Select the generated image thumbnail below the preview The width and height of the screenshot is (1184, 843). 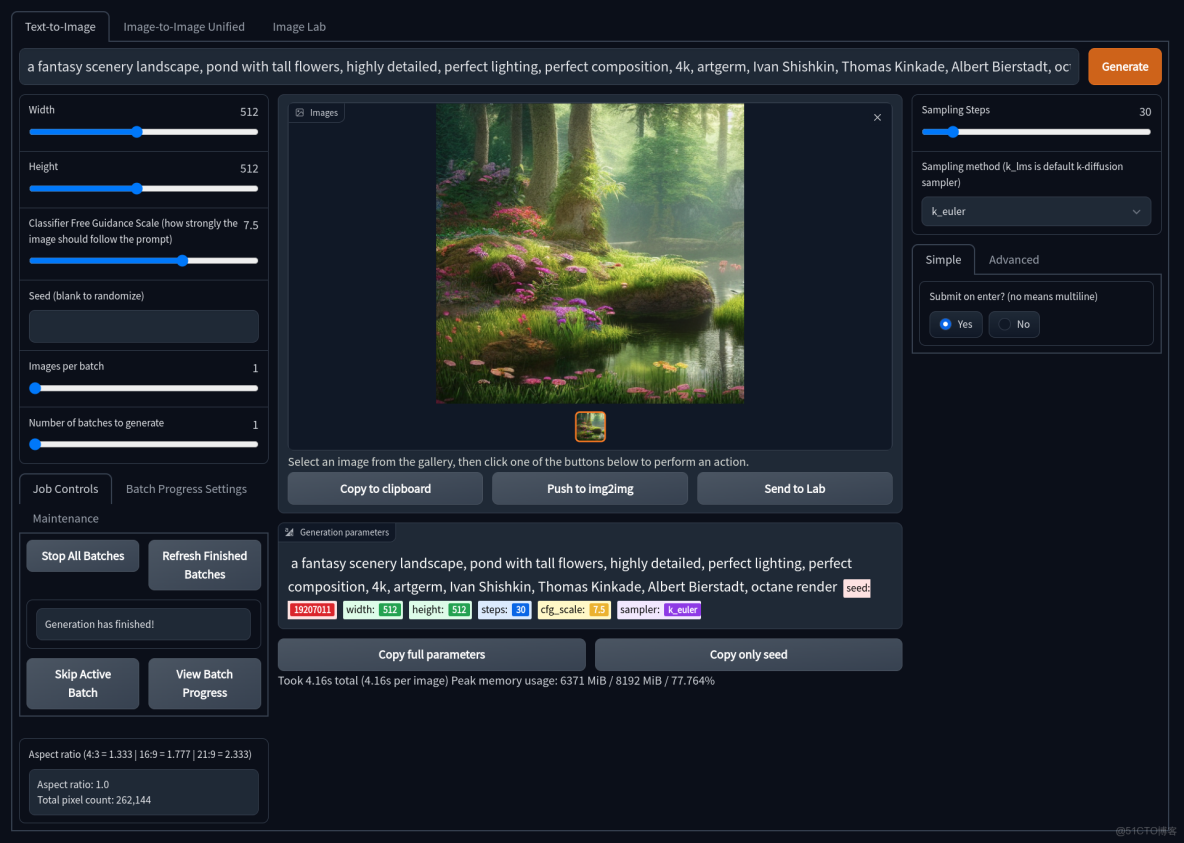(590, 426)
